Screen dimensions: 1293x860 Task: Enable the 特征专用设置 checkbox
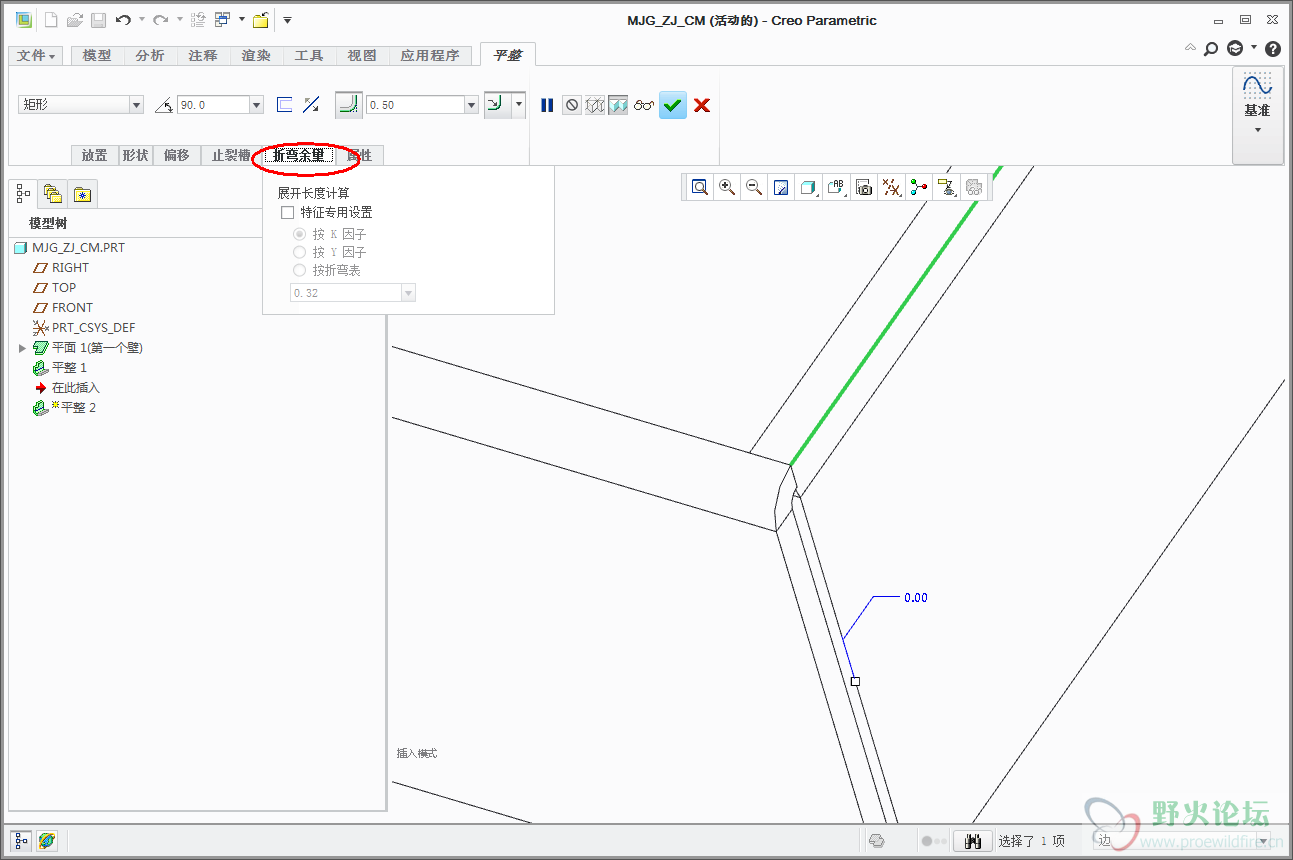pyautogui.click(x=288, y=213)
